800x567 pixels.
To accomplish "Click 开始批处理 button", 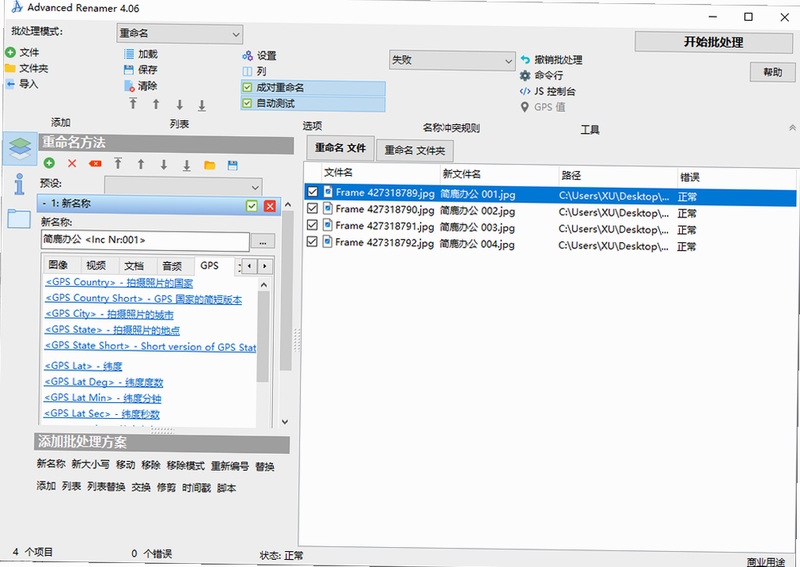I will coord(714,42).
